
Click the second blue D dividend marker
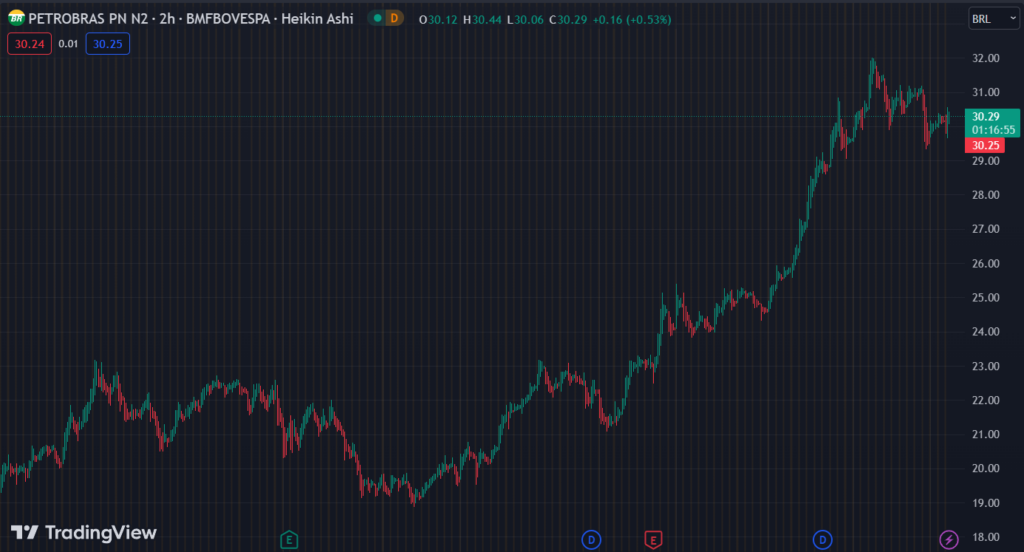pyautogui.click(x=822, y=540)
